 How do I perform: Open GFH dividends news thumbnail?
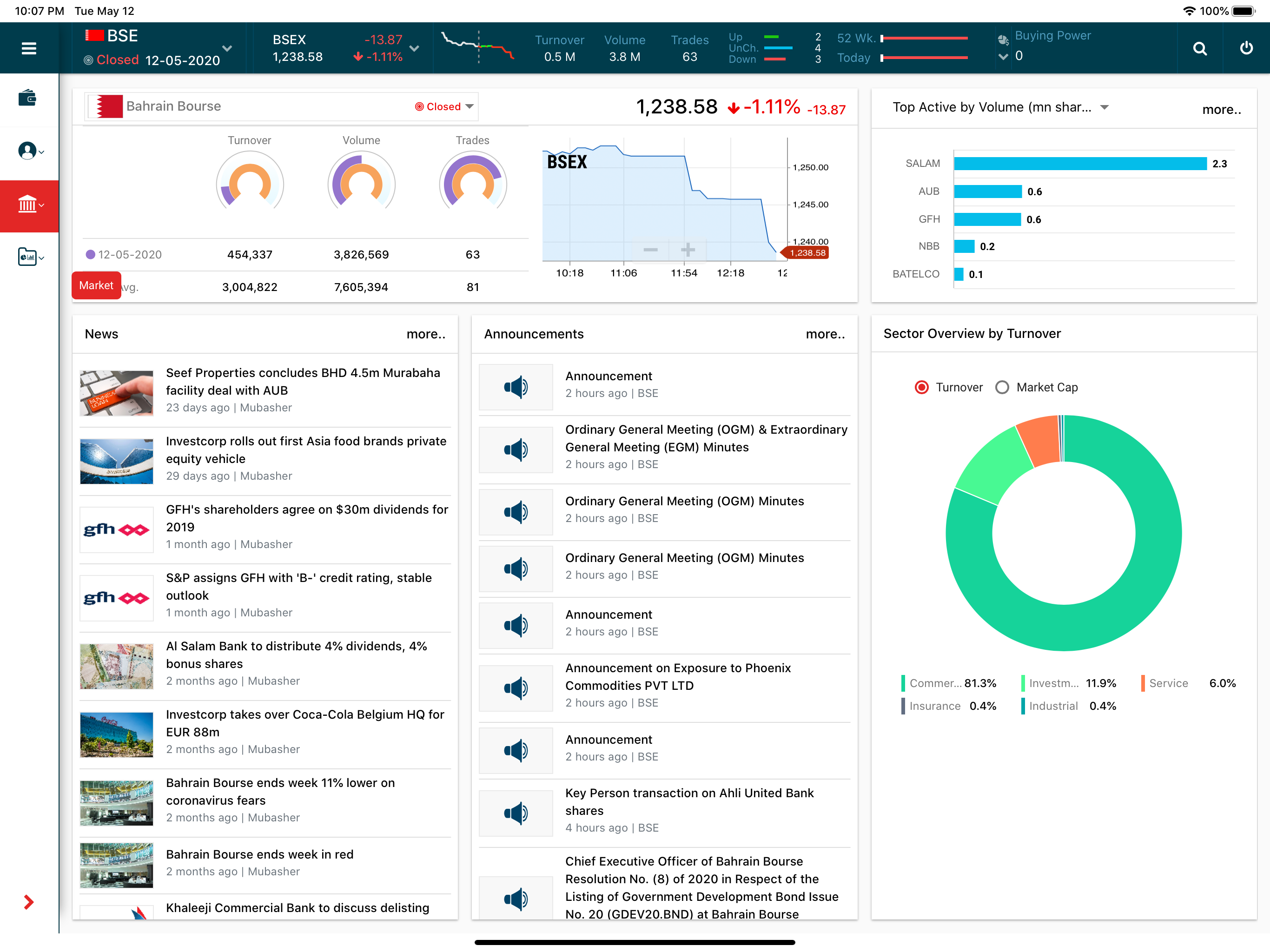(x=117, y=529)
